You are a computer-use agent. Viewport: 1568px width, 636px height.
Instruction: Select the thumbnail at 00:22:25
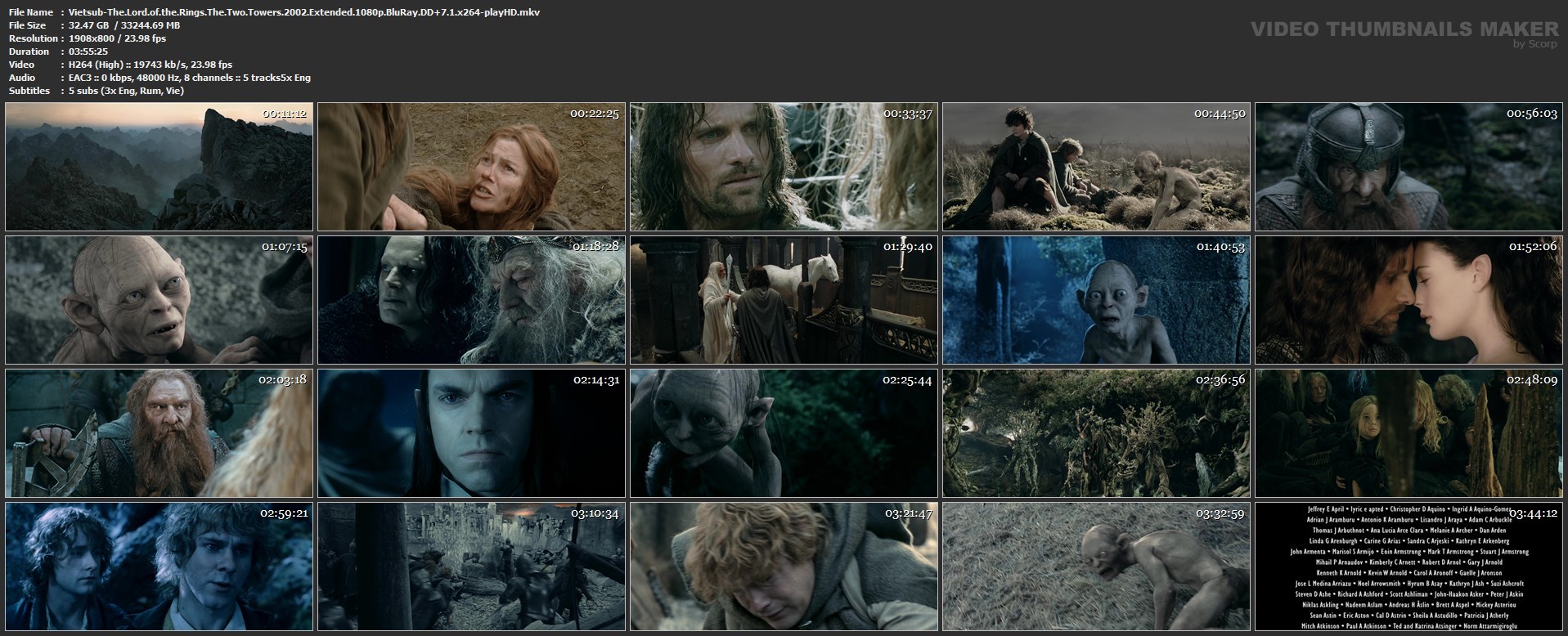point(471,167)
